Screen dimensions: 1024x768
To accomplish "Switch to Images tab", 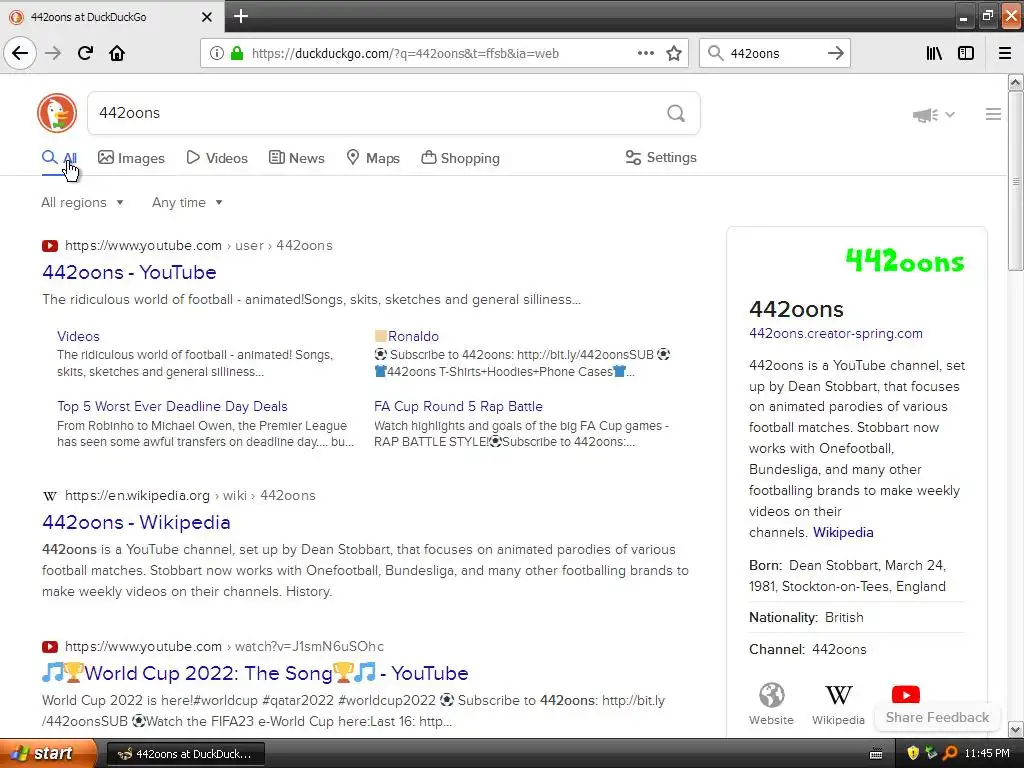I will point(131,157).
